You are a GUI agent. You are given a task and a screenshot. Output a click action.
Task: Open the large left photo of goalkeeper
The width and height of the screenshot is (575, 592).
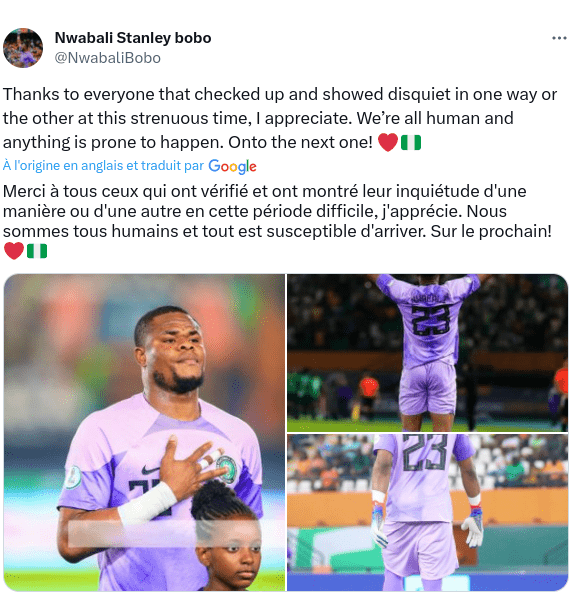point(144,432)
